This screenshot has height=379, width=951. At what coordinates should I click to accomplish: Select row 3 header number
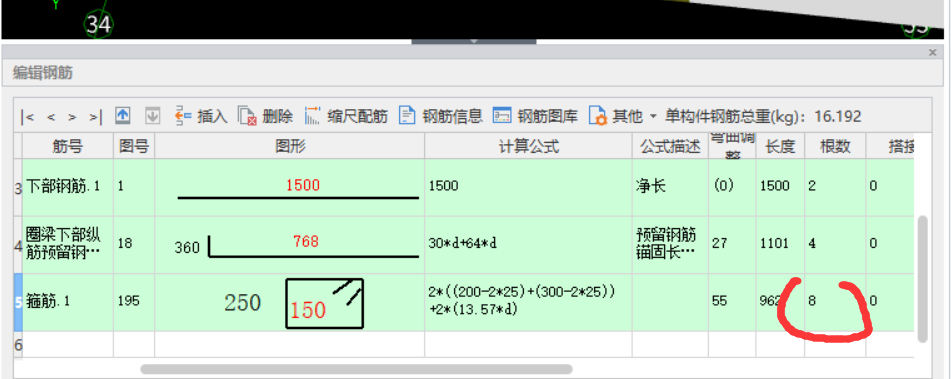coord(18,187)
